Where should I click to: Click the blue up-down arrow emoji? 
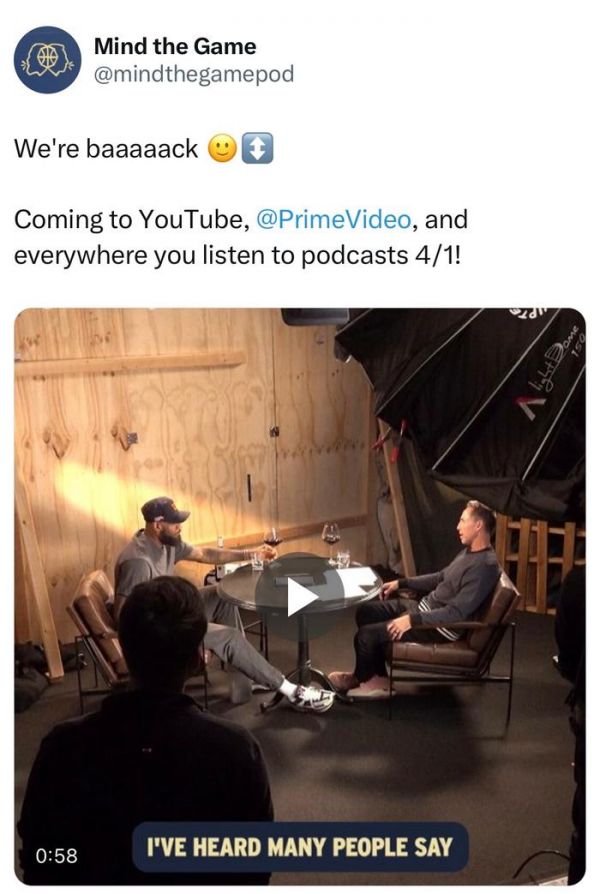point(257,149)
